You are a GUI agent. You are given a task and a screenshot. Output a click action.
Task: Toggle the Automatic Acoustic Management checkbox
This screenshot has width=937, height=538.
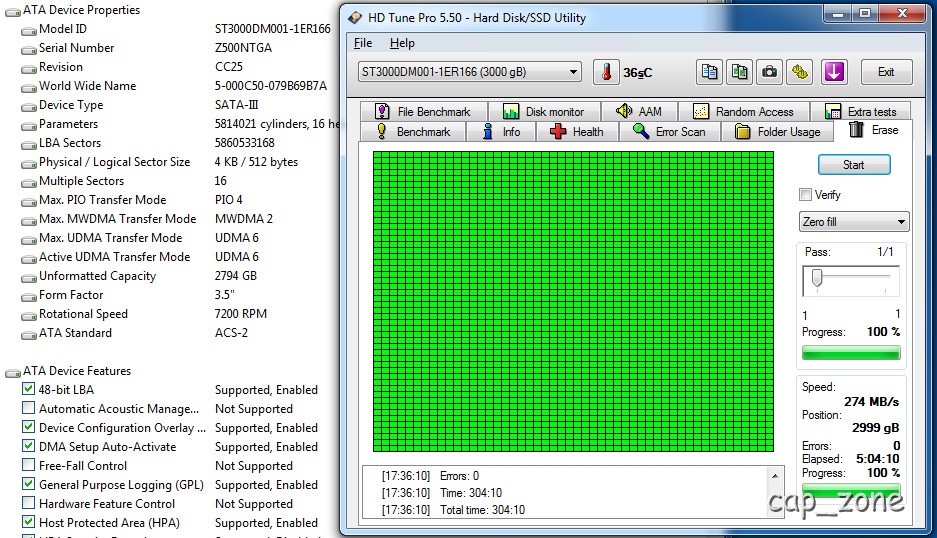[28, 408]
